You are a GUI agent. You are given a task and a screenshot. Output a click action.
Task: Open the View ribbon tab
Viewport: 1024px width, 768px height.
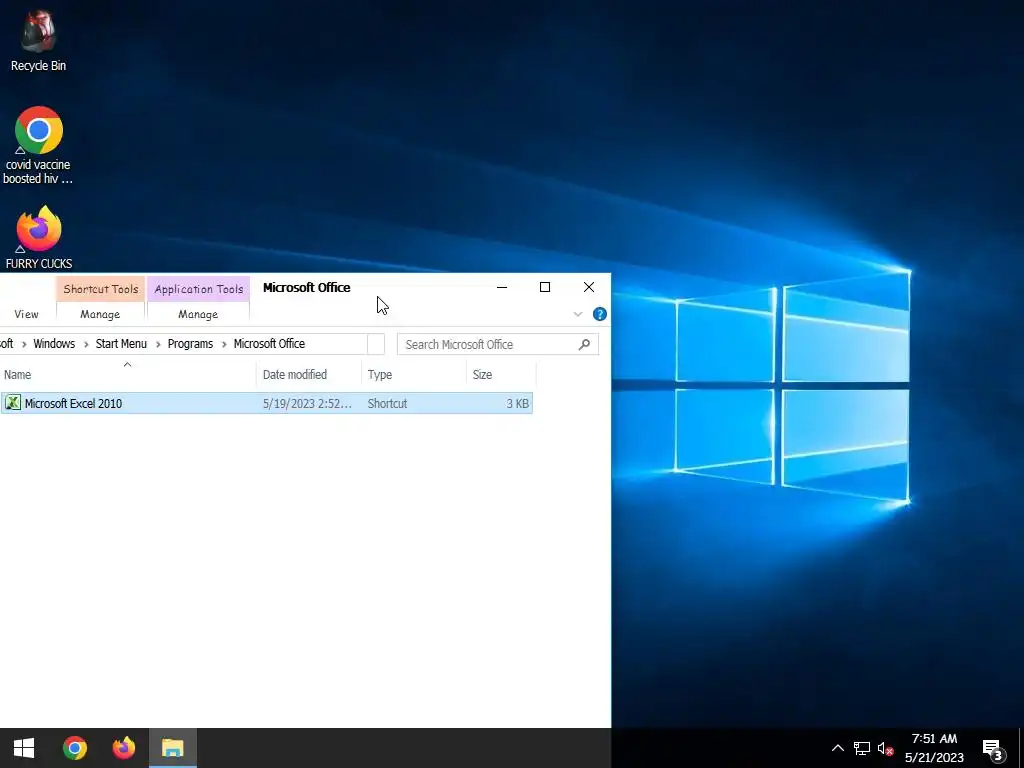tap(26, 314)
